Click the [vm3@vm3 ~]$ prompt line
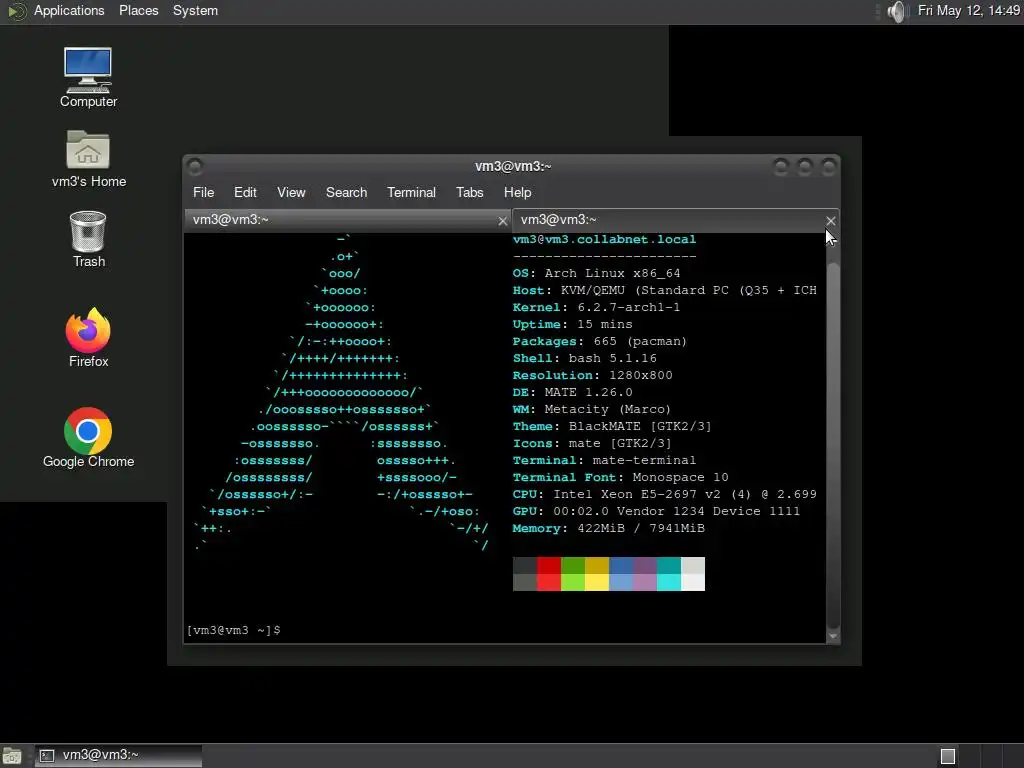Image resolution: width=1024 pixels, height=768 pixels. click(x=234, y=630)
